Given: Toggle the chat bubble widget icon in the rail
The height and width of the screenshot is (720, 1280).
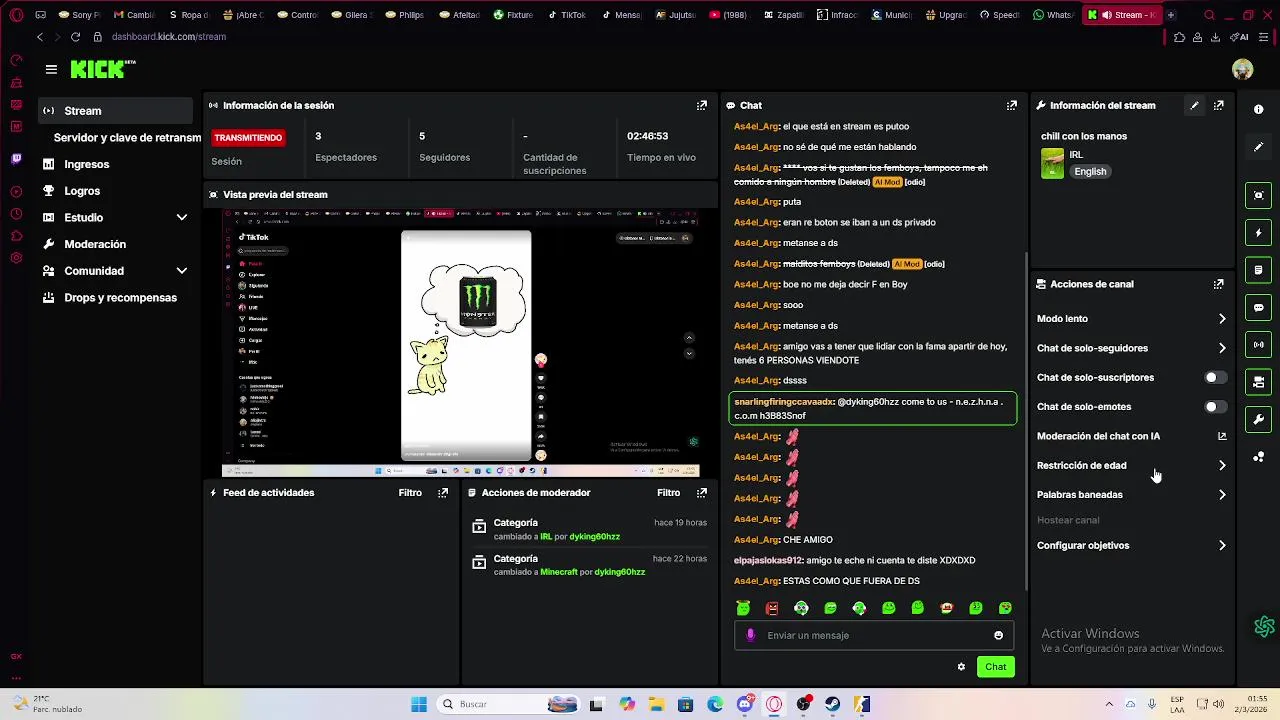Looking at the screenshot, I should (x=1259, y=307).
